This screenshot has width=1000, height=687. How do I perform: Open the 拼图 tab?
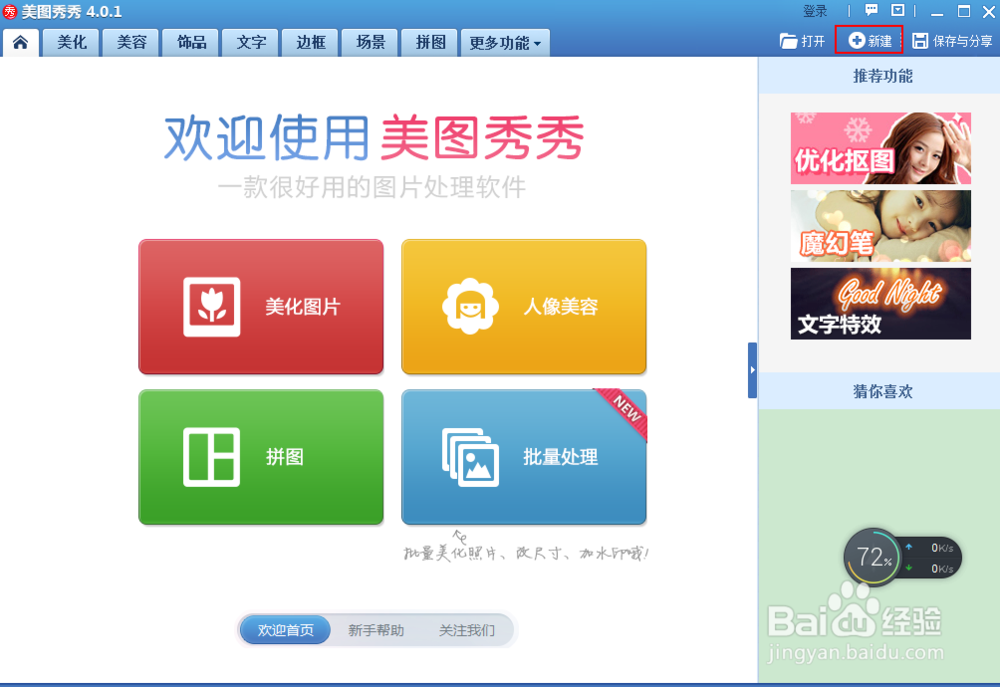[430, 43]
